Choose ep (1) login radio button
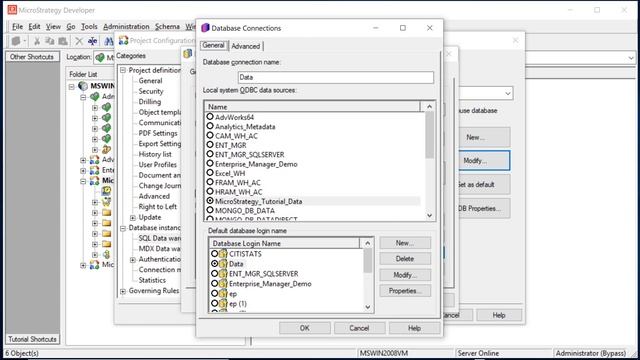The image size is (640, 360). pyautogui.click(x=214, y=304)
